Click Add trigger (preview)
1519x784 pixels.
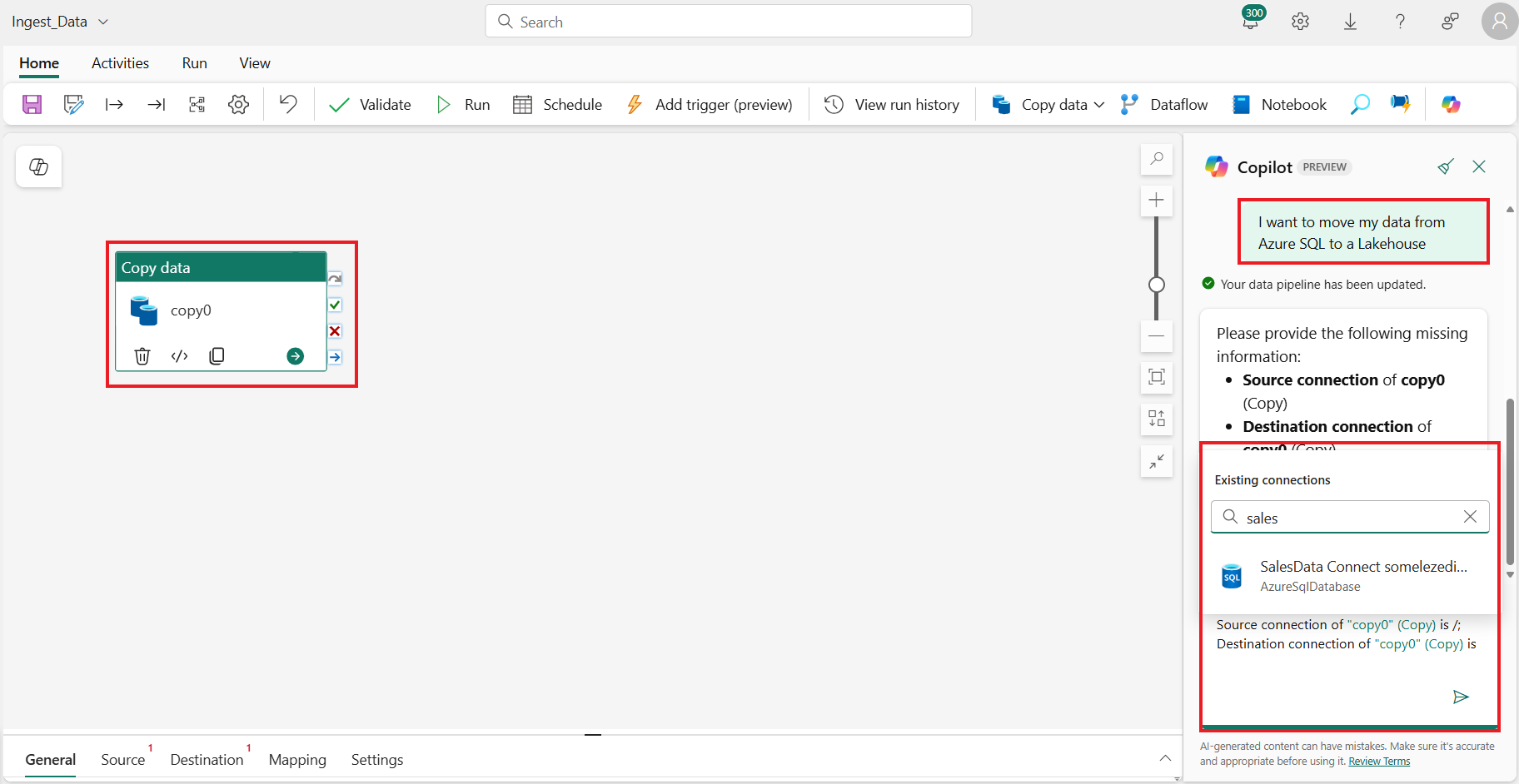tap(709, 105)
